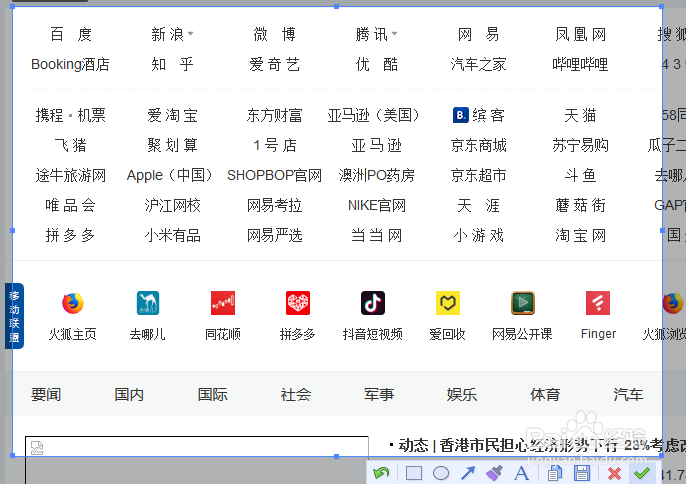
Task: Switch to the 体育 news tab
Action: click(545, 394)
